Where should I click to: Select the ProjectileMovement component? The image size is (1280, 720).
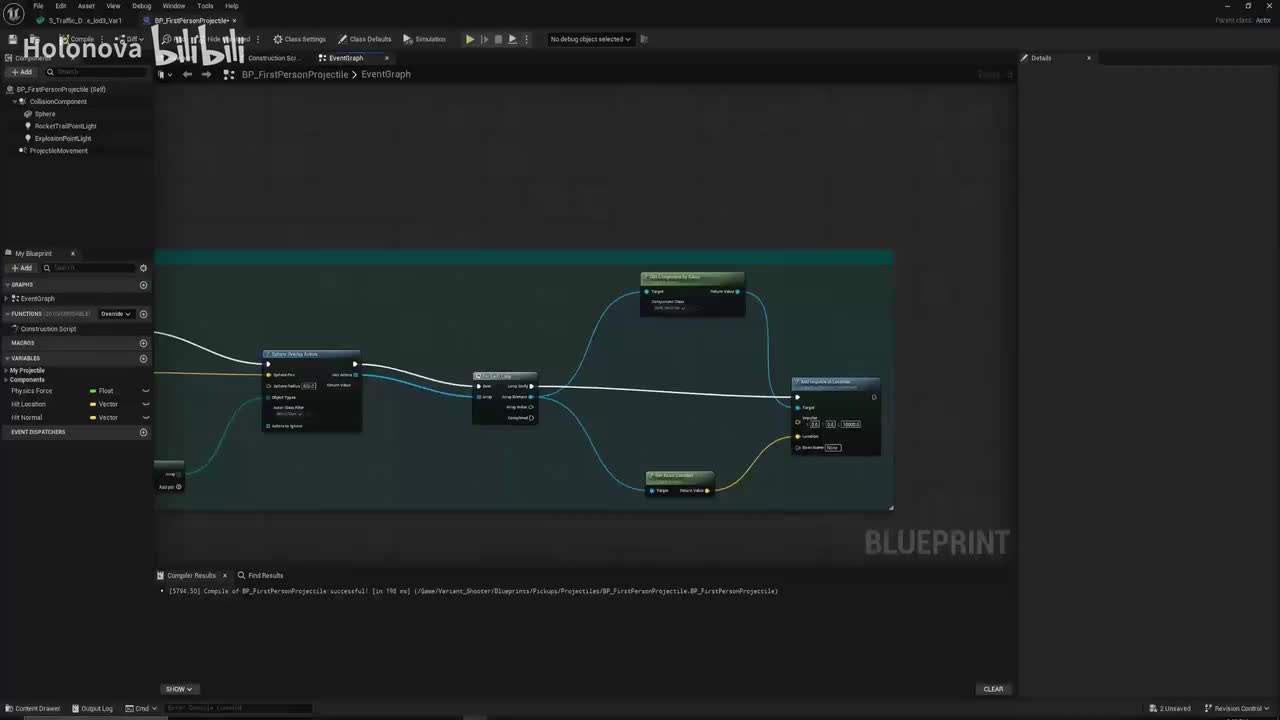tap(58, 150)
